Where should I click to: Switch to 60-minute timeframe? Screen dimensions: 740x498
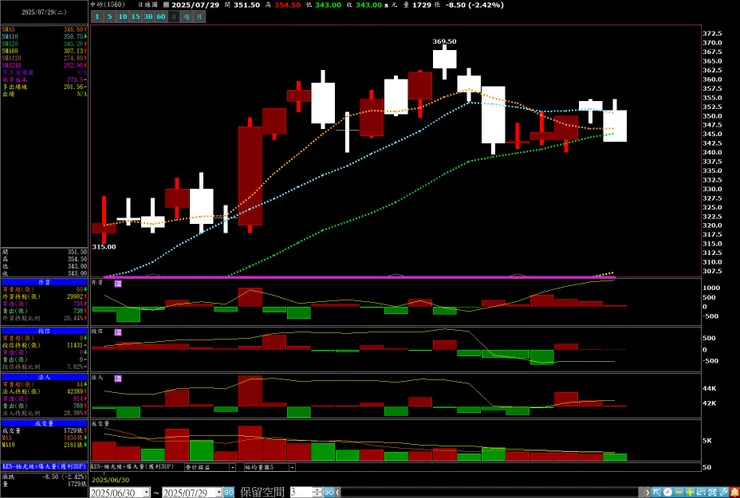161,17
